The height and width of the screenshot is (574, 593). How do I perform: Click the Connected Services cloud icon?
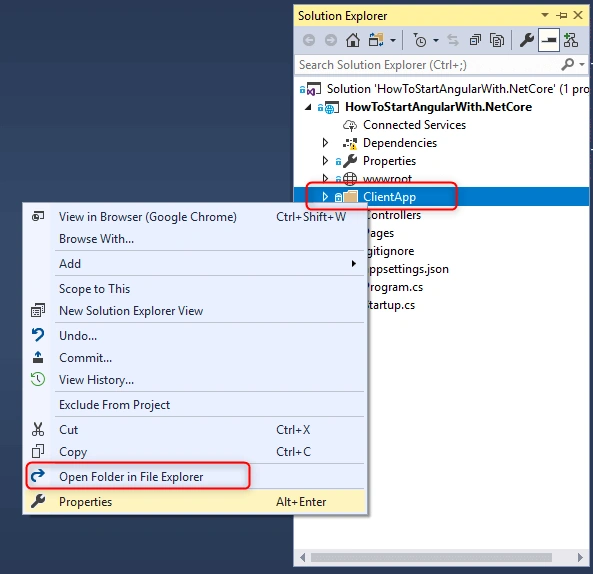350,125
